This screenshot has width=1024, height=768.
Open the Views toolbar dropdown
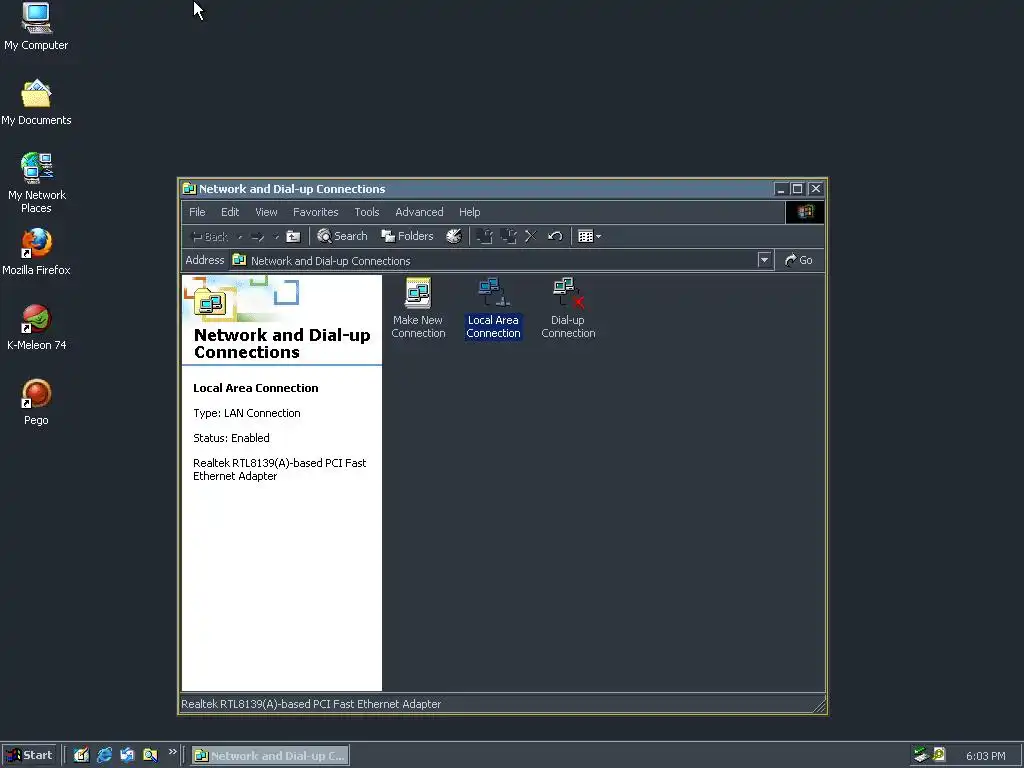click(590, 236)
